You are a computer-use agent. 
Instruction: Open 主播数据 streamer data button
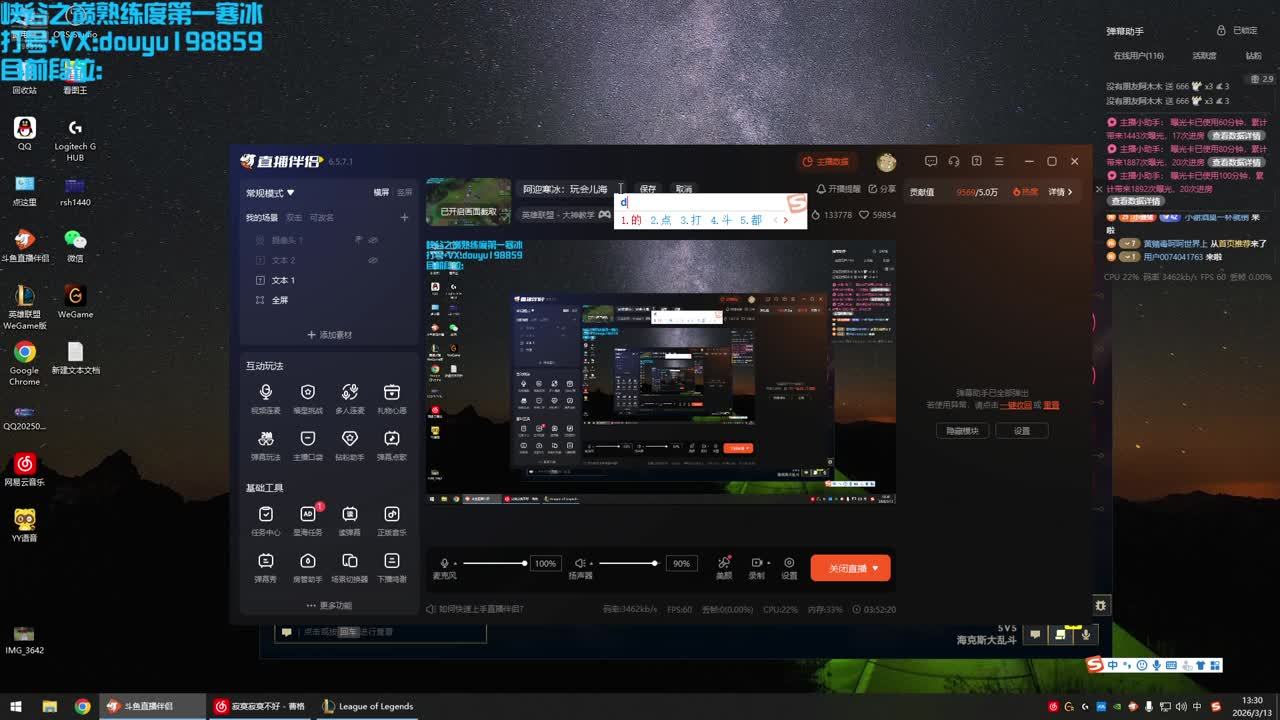(826, 161)
